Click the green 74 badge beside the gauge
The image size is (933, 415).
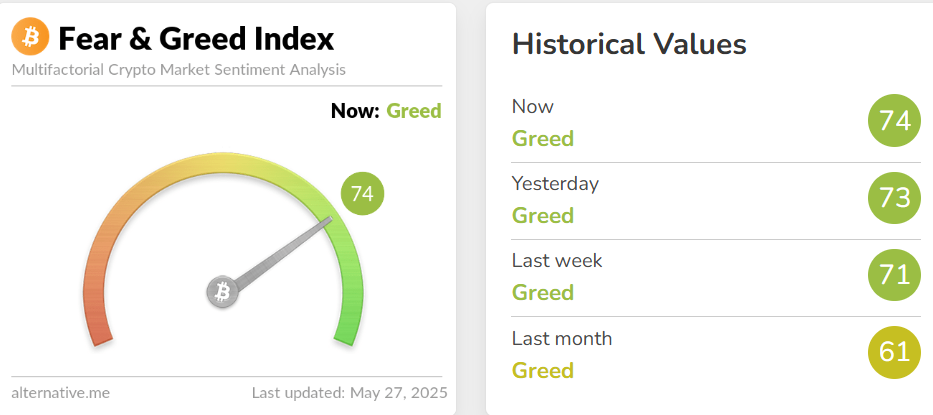click(x=362, y=194)
